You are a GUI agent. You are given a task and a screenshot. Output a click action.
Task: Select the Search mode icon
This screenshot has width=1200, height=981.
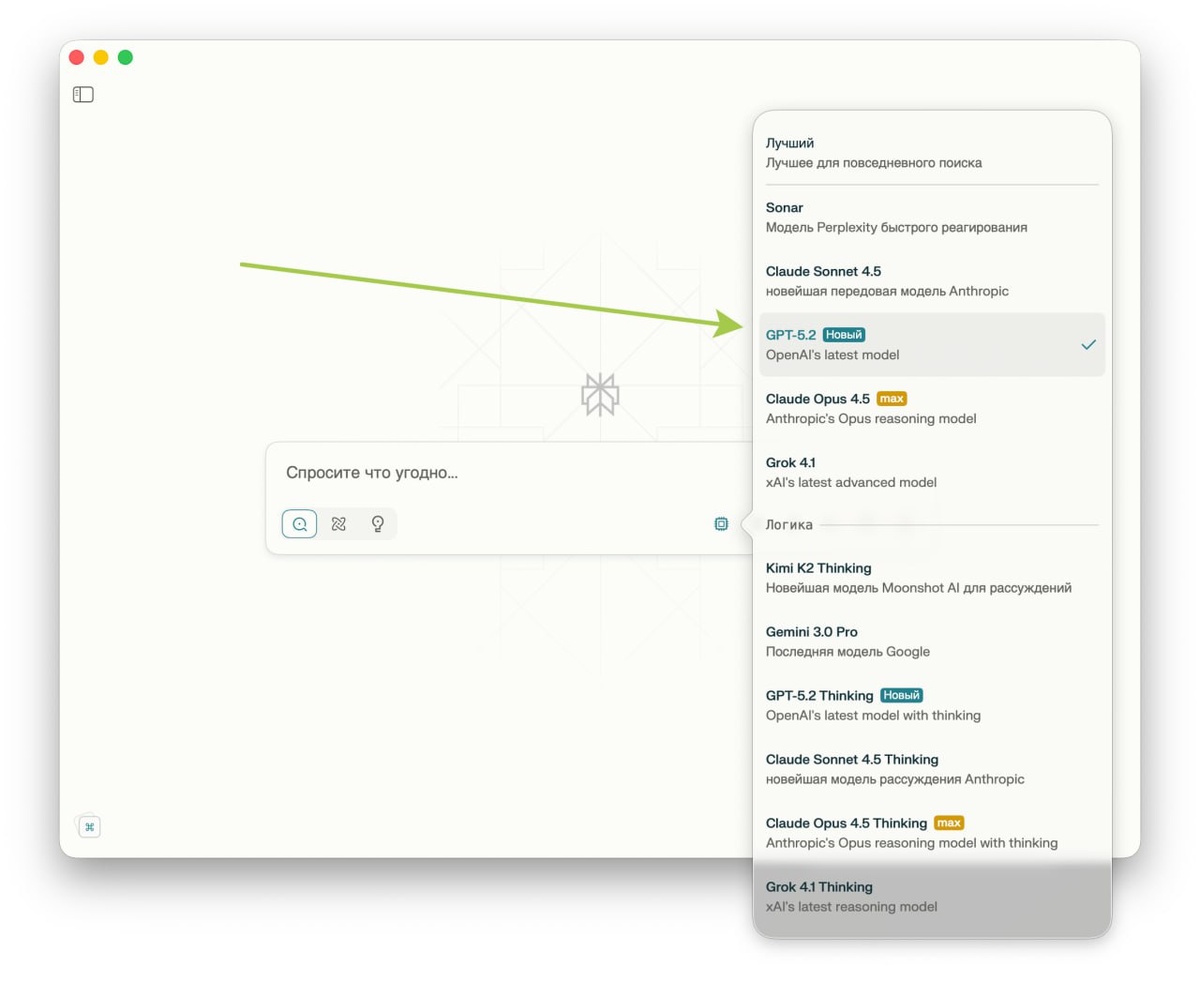point(299,523)
